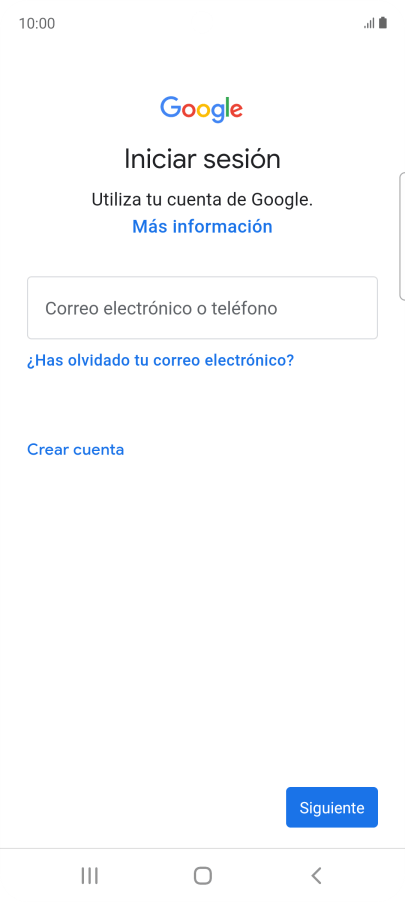Focus the Correo electrónico o teléfono field

click(x=202, y=308)
